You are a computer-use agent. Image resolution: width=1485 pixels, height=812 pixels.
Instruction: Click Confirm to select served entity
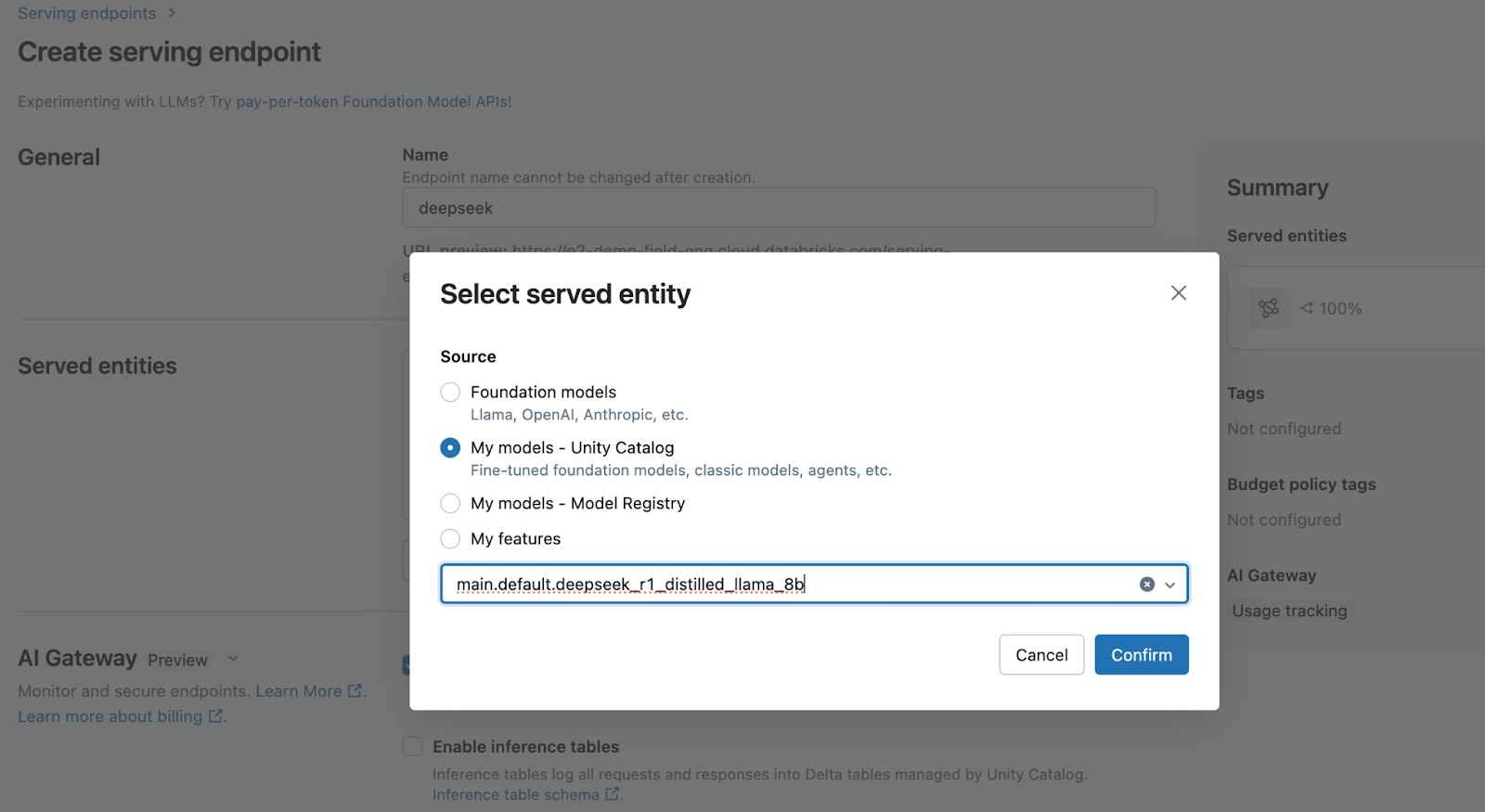pos(1141,655)
